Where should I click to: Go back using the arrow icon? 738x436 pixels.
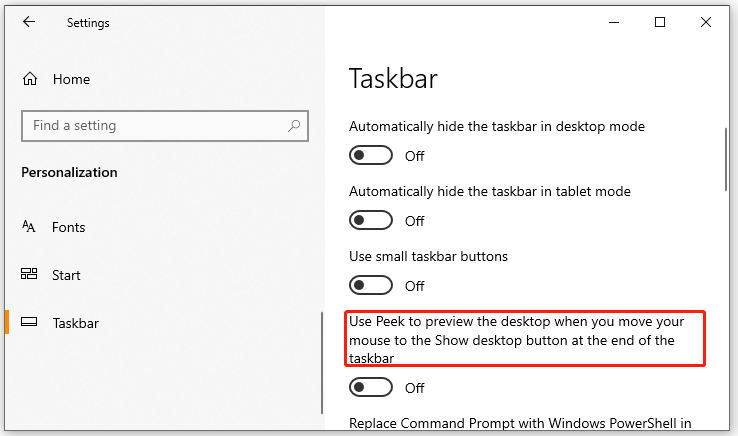pyautogui.click(x=29, y=22)
